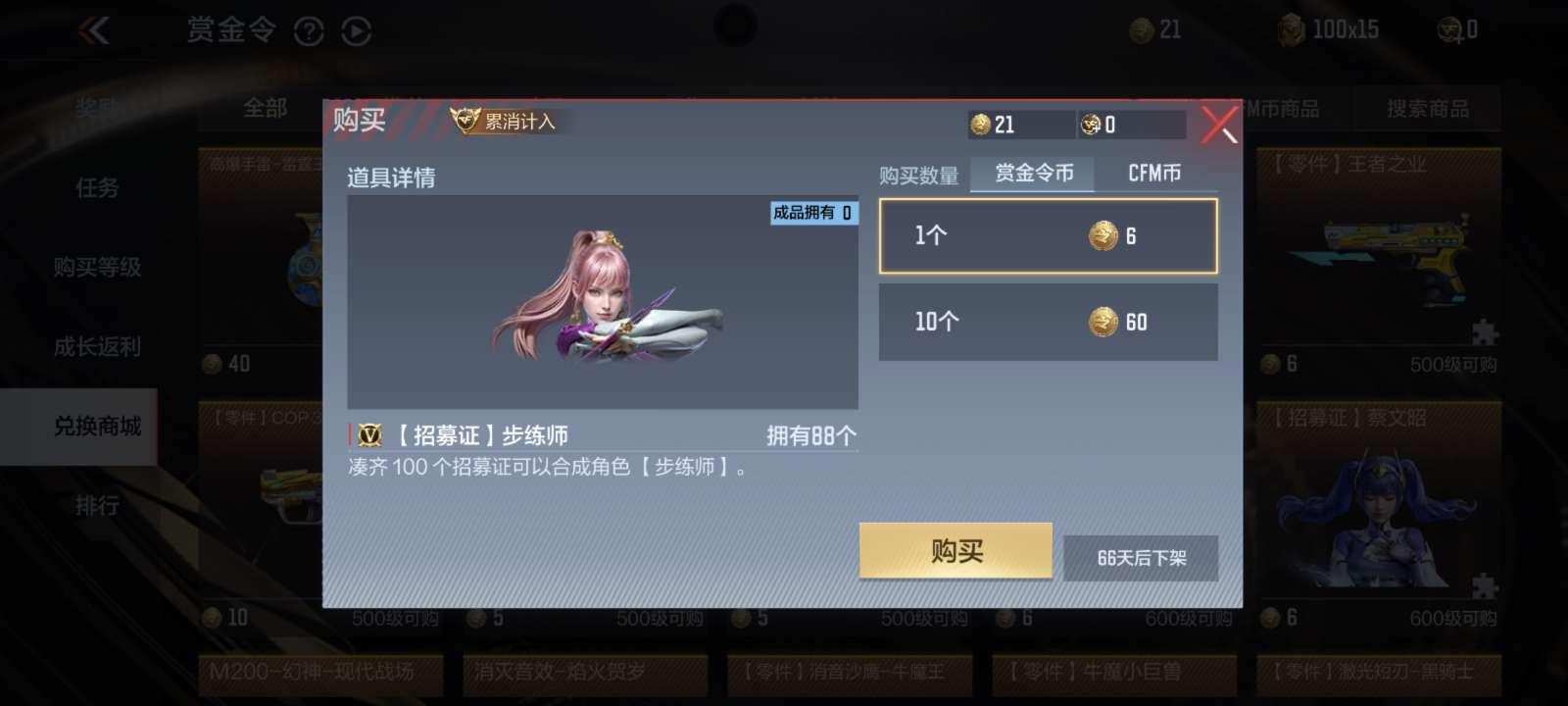Open 成长返利 in the left sidebar
The height and width of the screenshot is (706, 1568).
coord(97,346)
